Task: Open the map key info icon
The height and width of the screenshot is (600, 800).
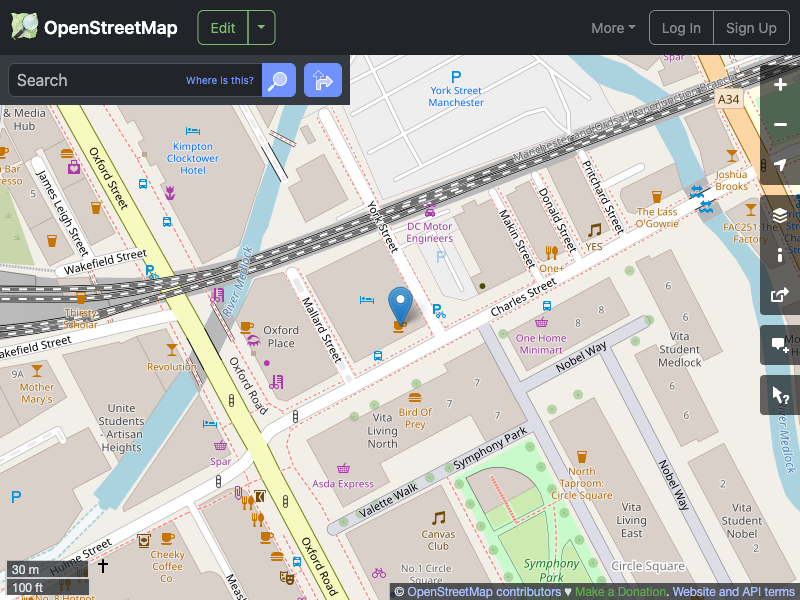Action: click(780, 255)
